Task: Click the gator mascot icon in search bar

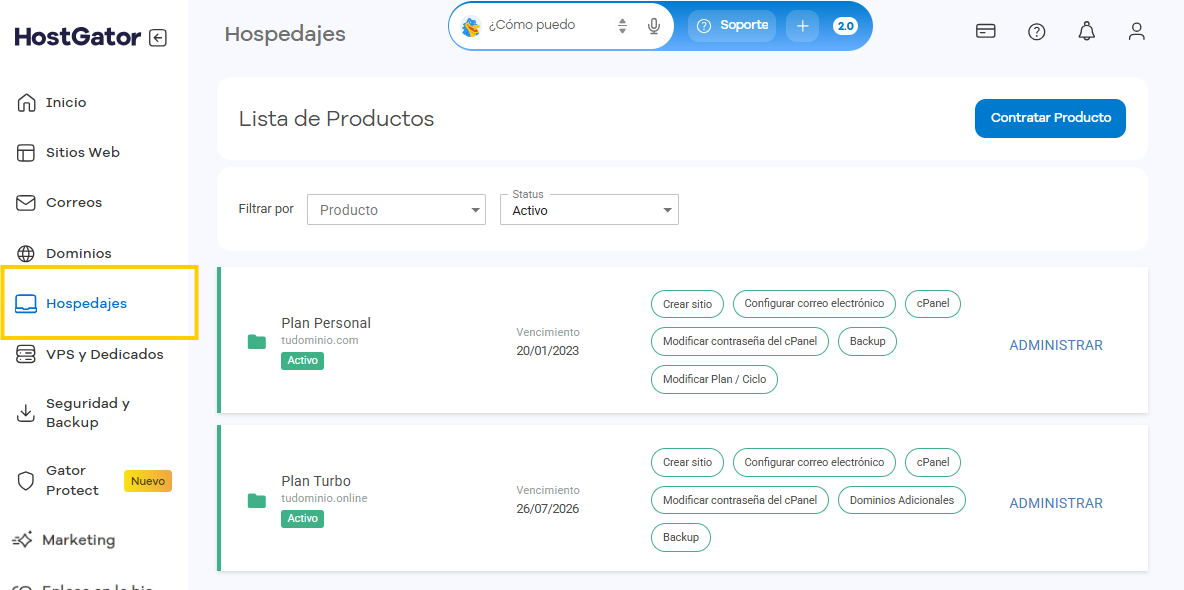Action: pos(472,26)
